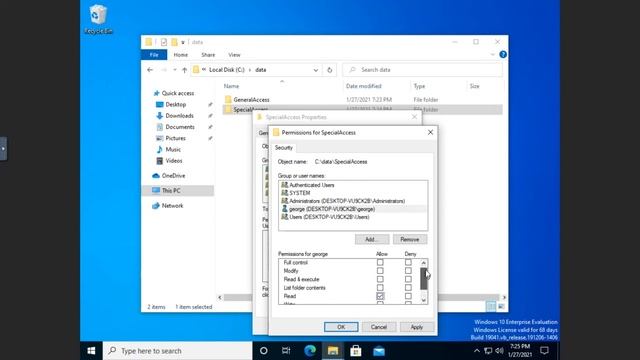Click the Music note icon in sidebar

pyautogui.click(x=160, y=149)
